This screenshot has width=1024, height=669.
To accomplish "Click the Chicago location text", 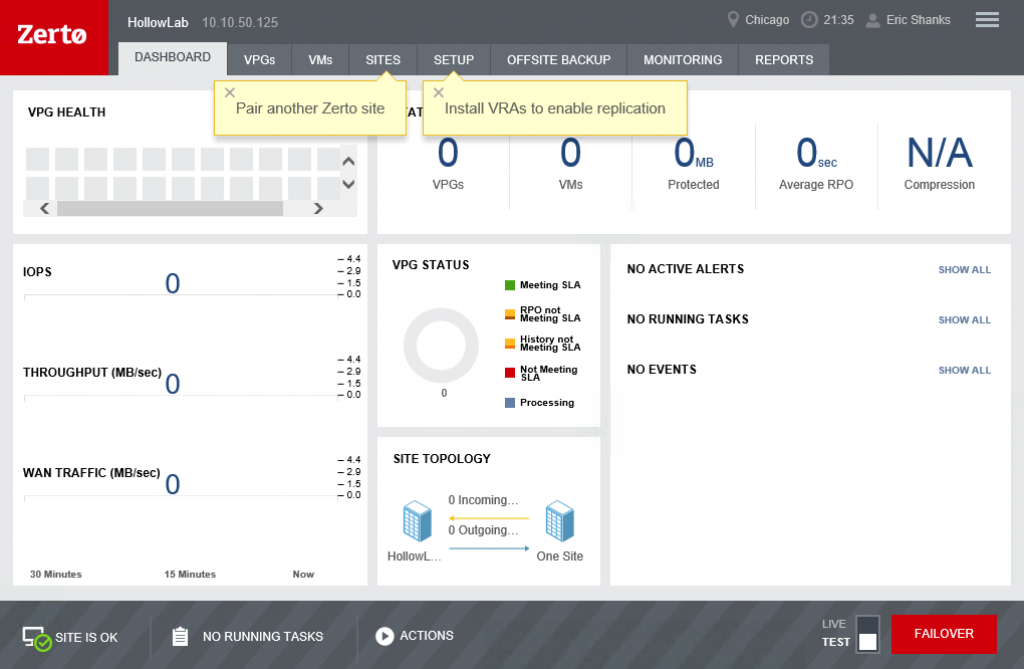I will (x=767, y=20).
